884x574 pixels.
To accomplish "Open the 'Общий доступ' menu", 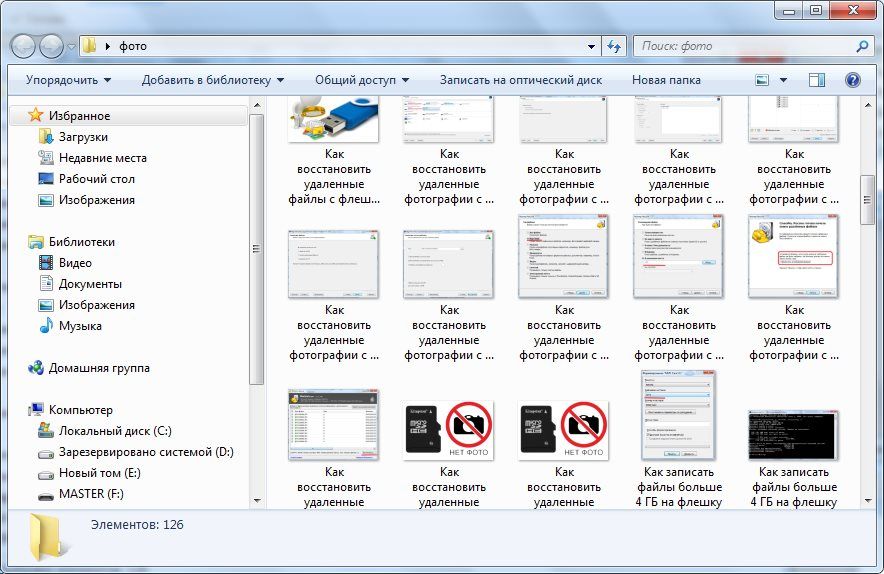I will coord(362,80).
